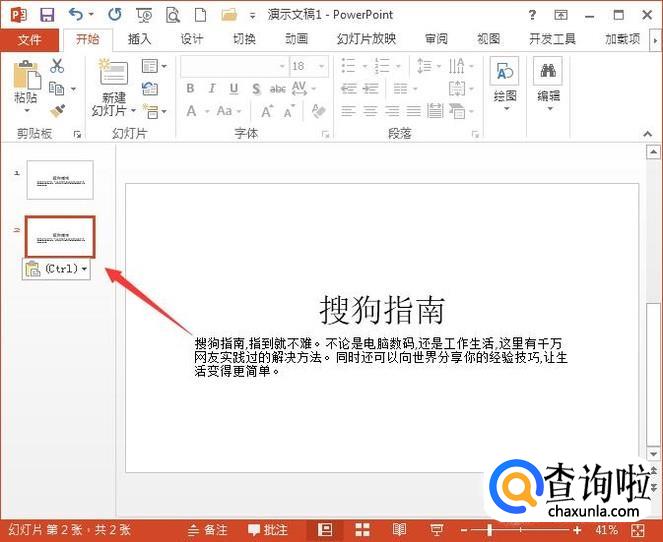Increase font size with large A

tap(266, 112)
